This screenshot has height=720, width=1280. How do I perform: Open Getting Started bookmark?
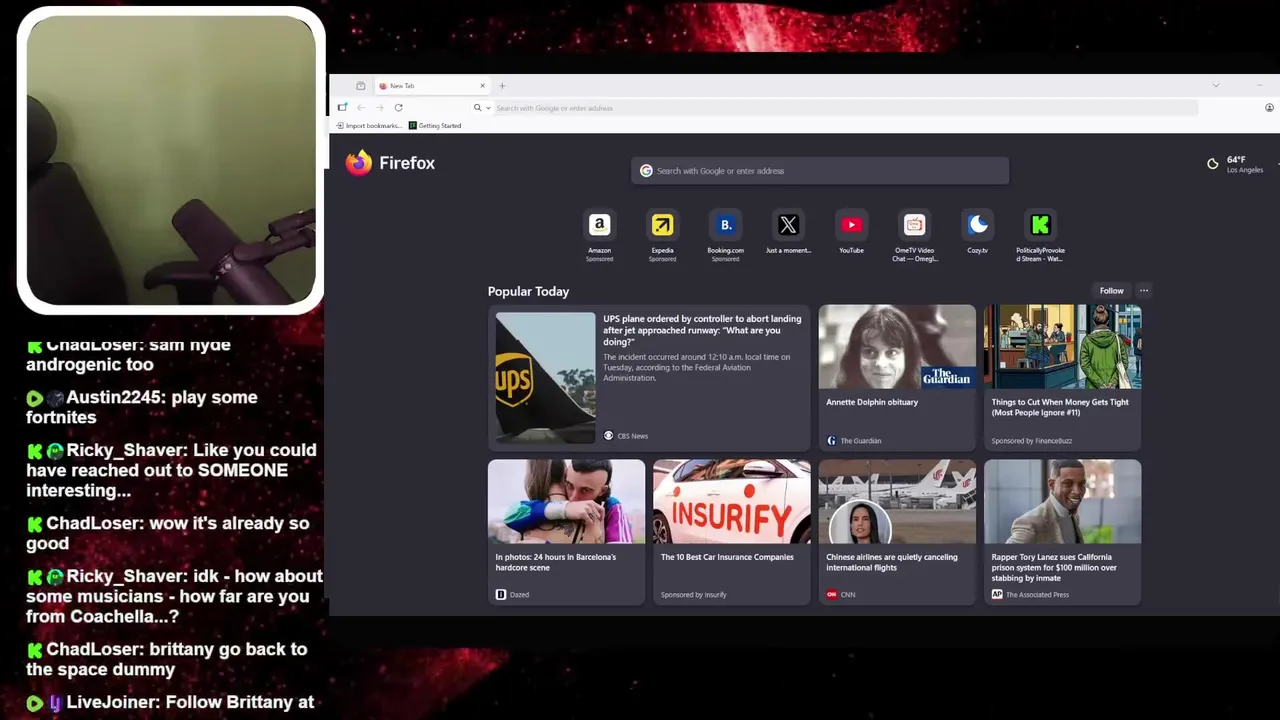pos(435,126)
